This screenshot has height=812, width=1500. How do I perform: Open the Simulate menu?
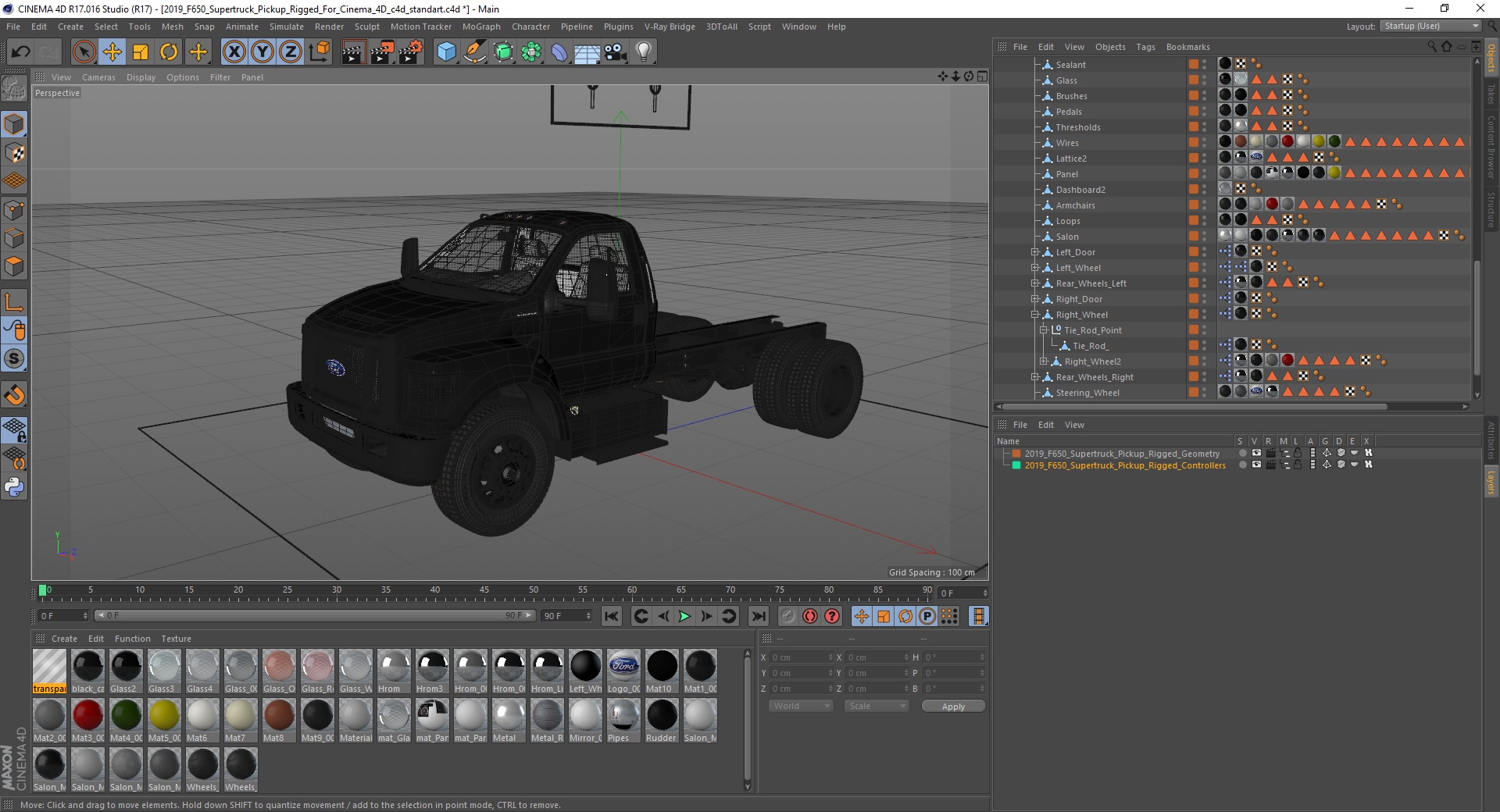point(286,27)
